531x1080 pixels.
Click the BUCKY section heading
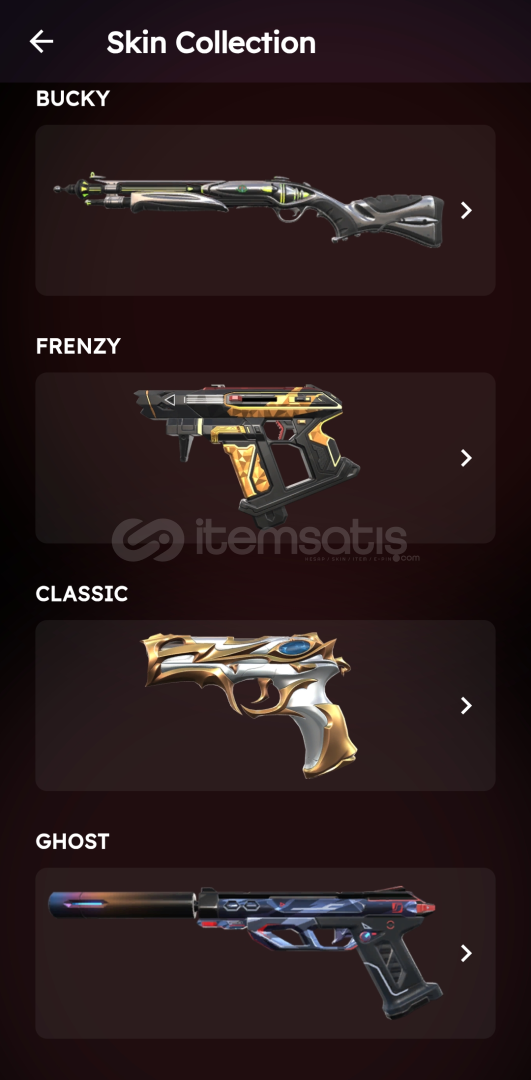(72, 98)
